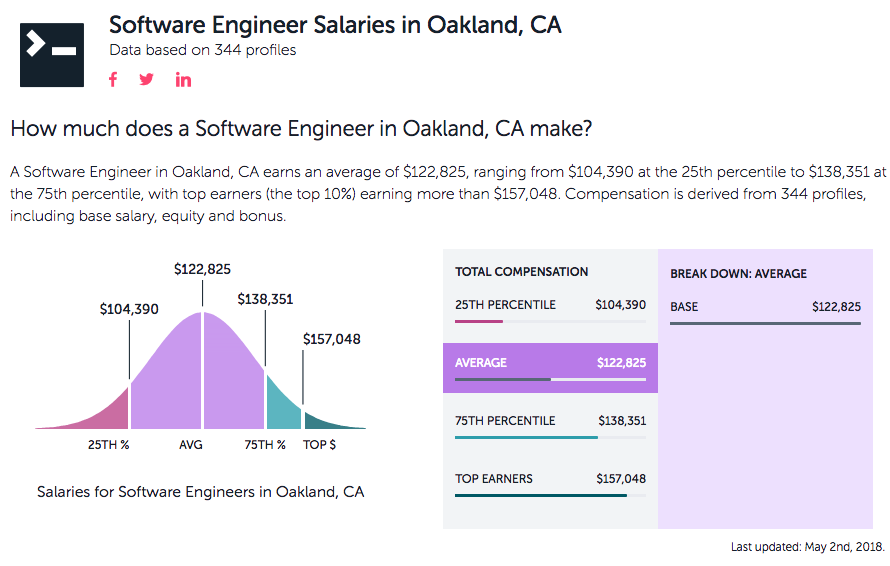Click the pink 25th percentile curve segment
This screenshot has width=890, height=566.
point(108,410)
